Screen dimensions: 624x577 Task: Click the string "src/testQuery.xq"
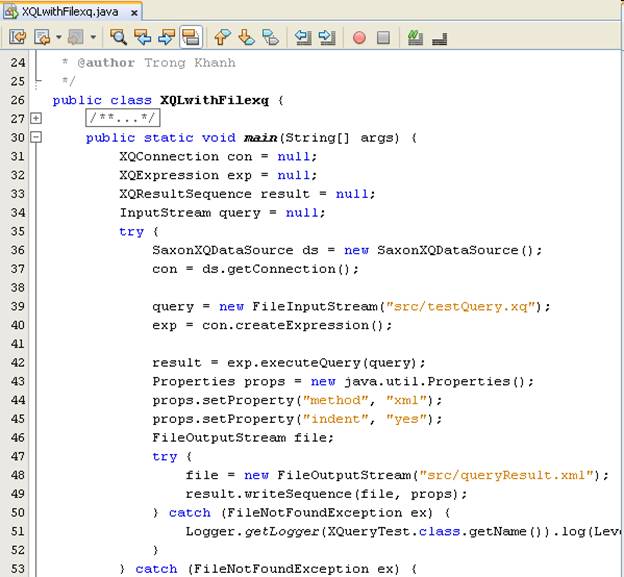[x=460, y=306]
